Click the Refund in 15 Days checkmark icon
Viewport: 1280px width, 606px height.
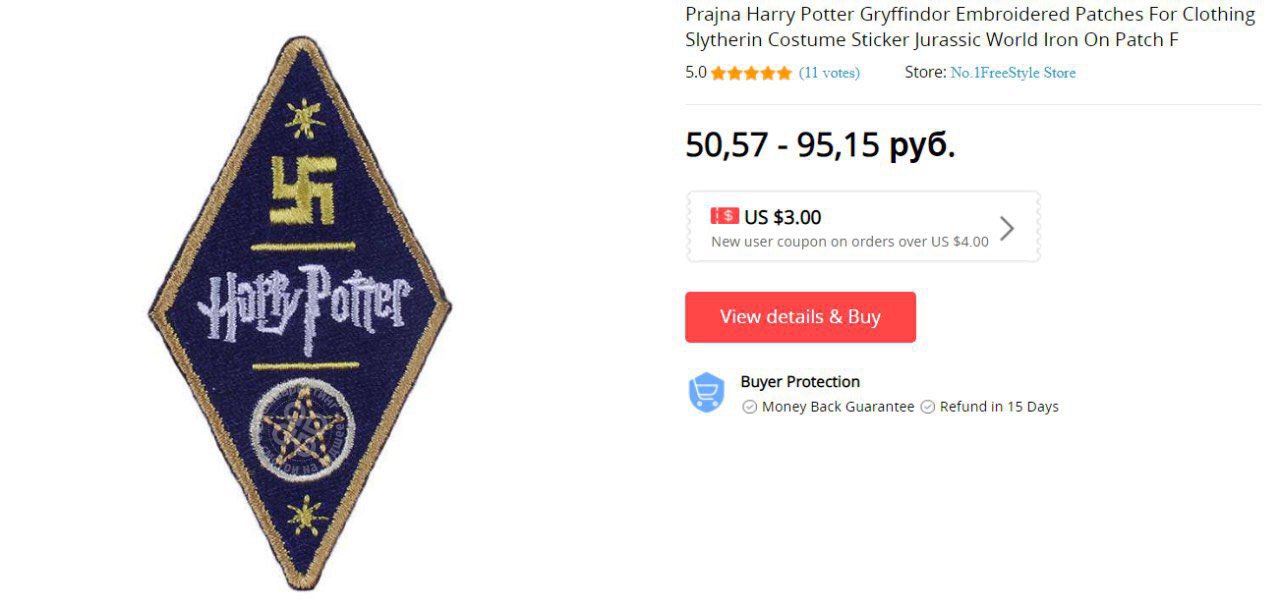point(927,407)
